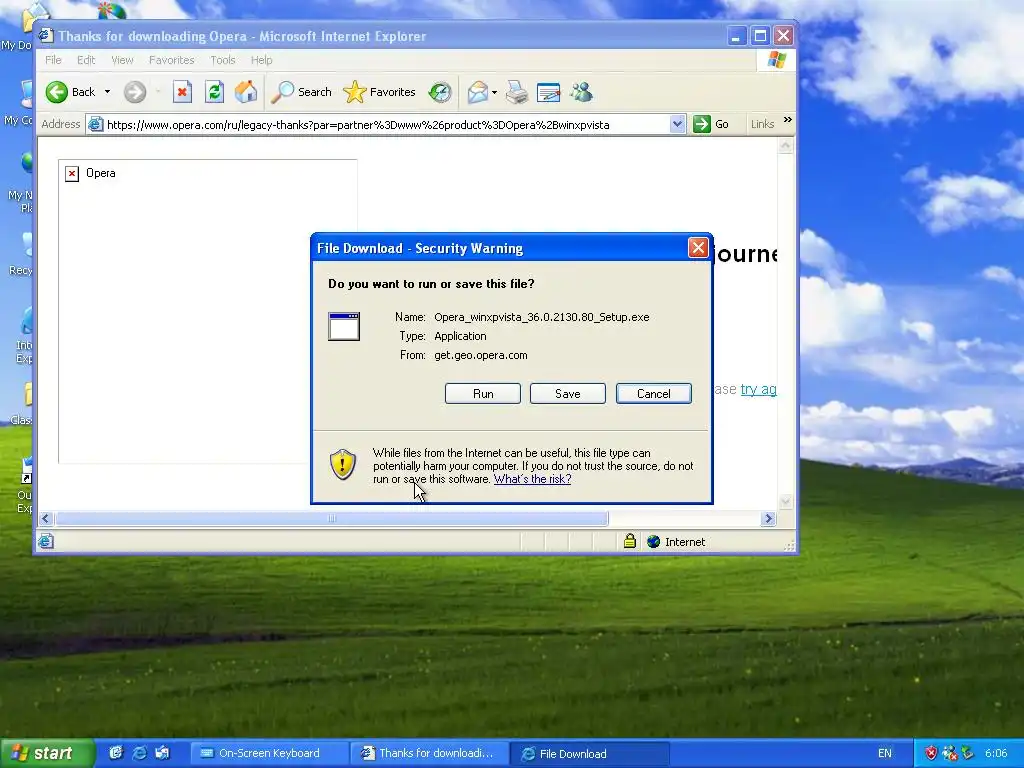Open the Favorites star panel
The width and height of the screenshot is (1024, 768).
point(379,92)
